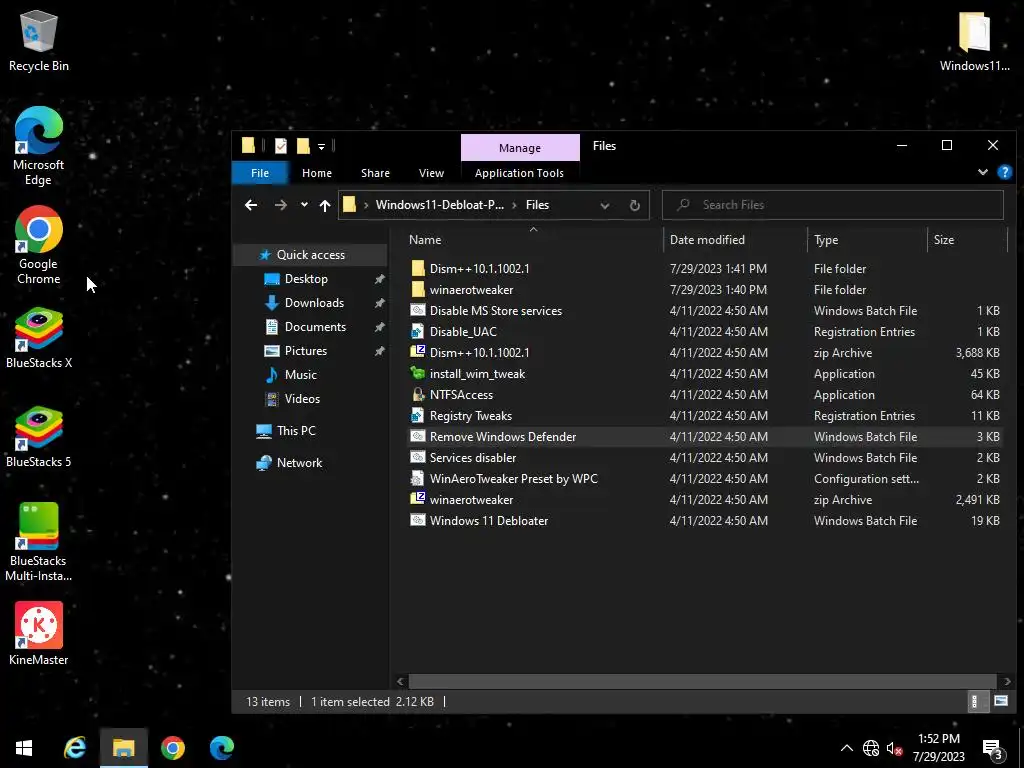Go back using the Back arrow
1024x768 pixels.
[x=251, y=205]
